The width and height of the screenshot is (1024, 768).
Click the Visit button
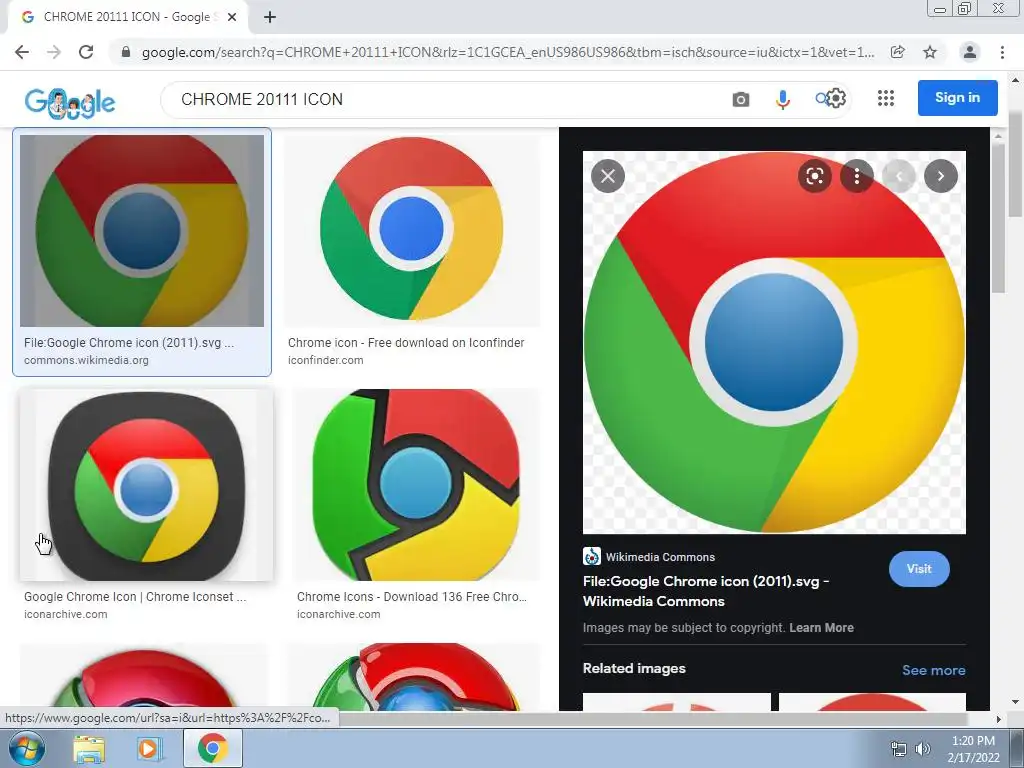pos(919,569)
